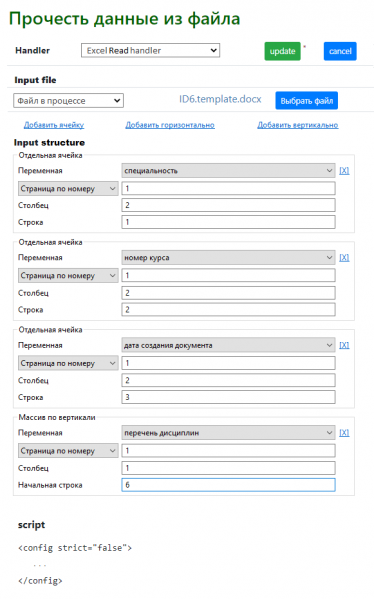
Task: Remove the номер курса cell with [X]
Action: tap(344, 258)
